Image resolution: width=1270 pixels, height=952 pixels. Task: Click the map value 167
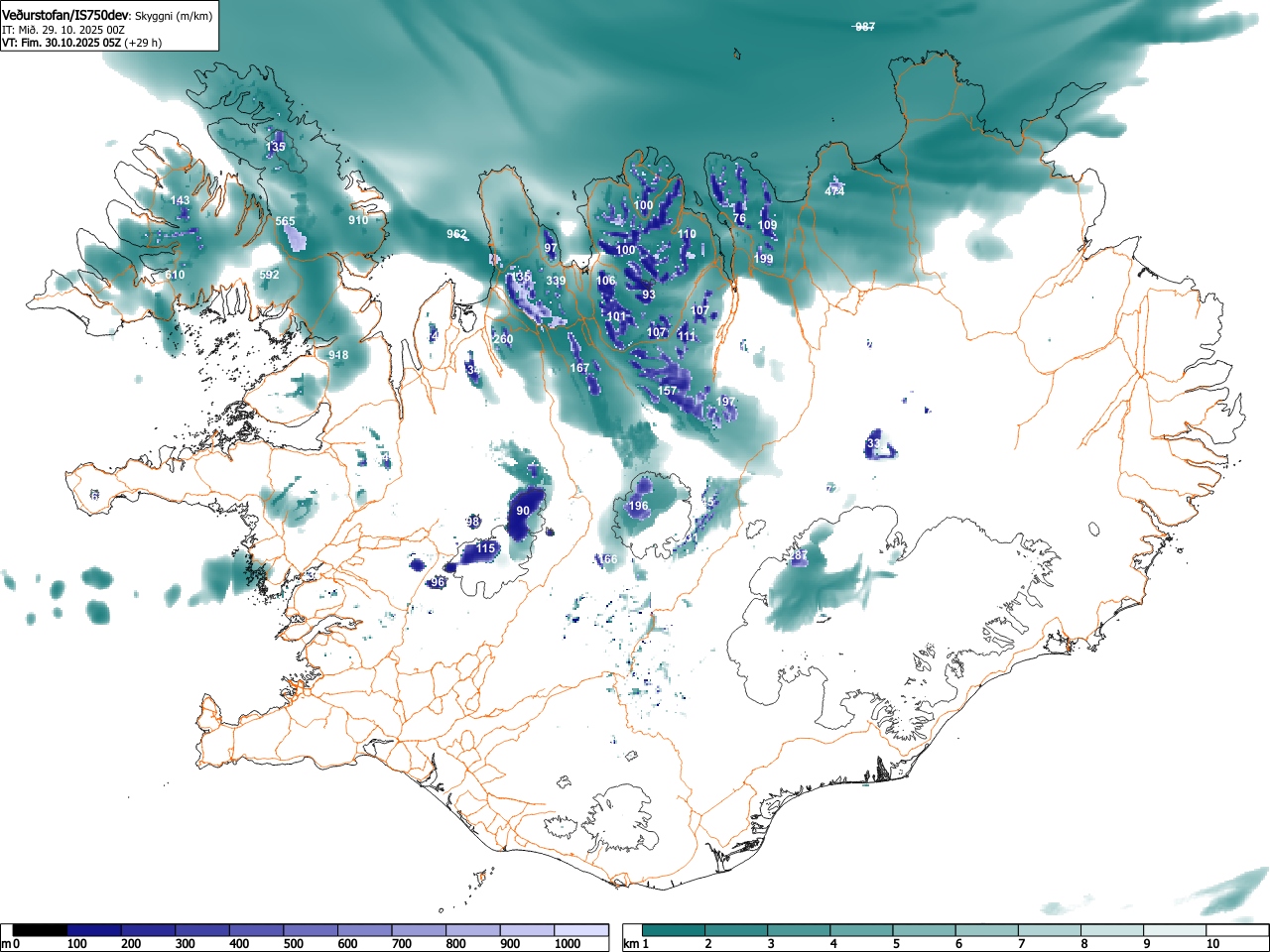579,368
